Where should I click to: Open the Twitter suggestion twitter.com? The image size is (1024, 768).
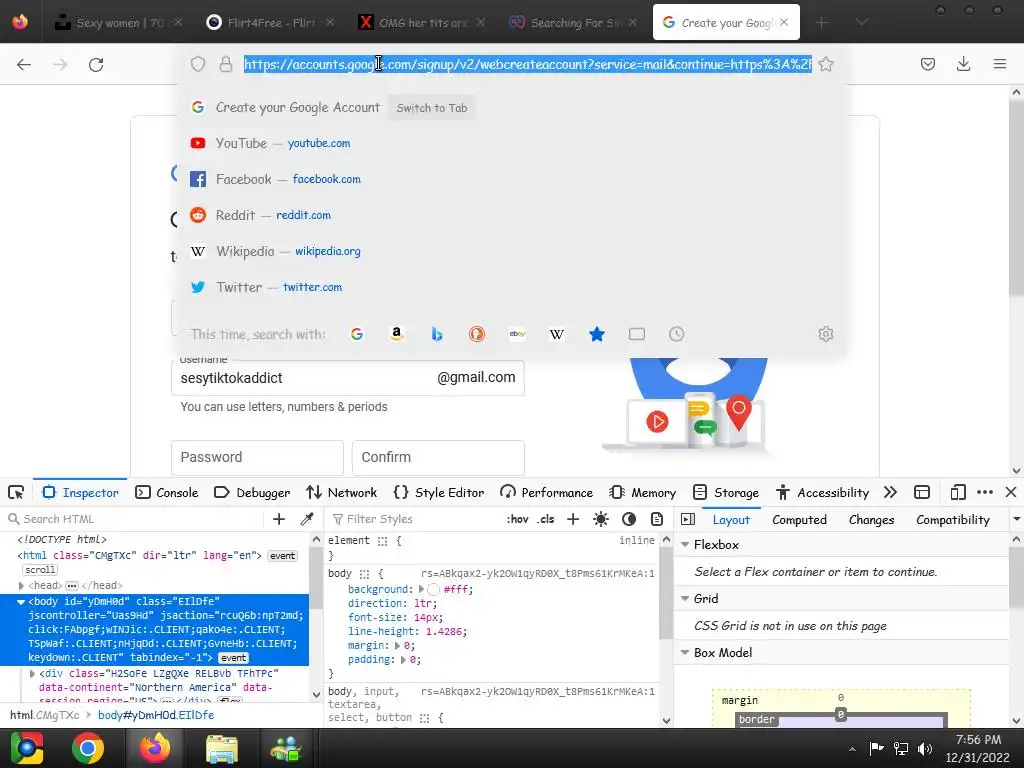pos(513,287)
